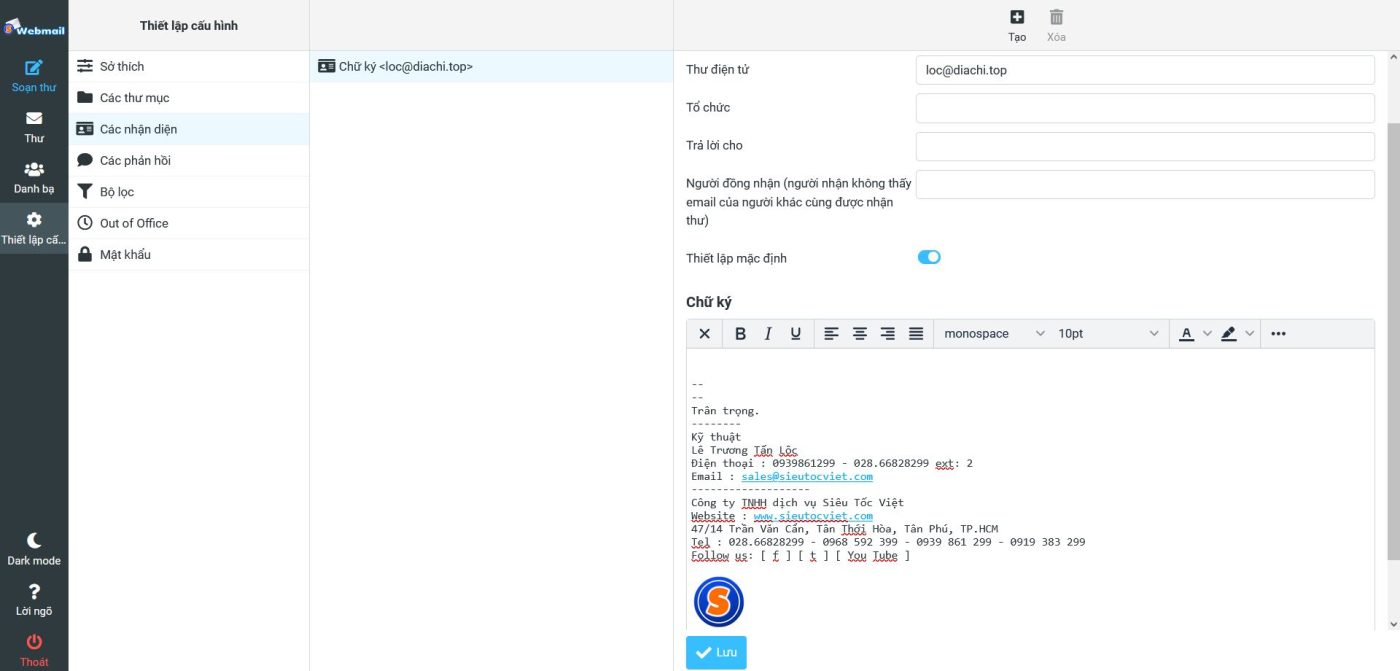Switch on Dark mode
1400x671 pixels.
(34, 549)
